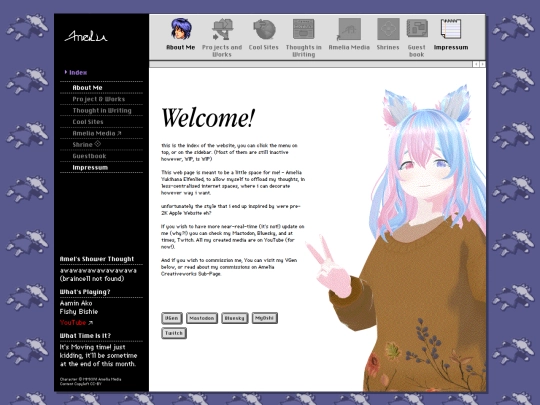Open the Impressum notepad icon
540x405 pixels.
tap(451, 29)
